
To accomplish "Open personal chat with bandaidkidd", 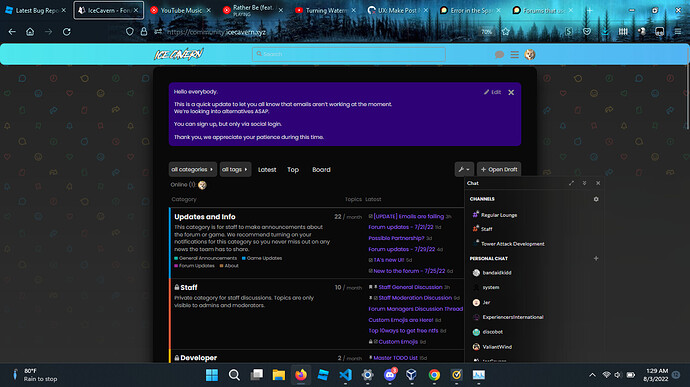I will tap(497, 273).
